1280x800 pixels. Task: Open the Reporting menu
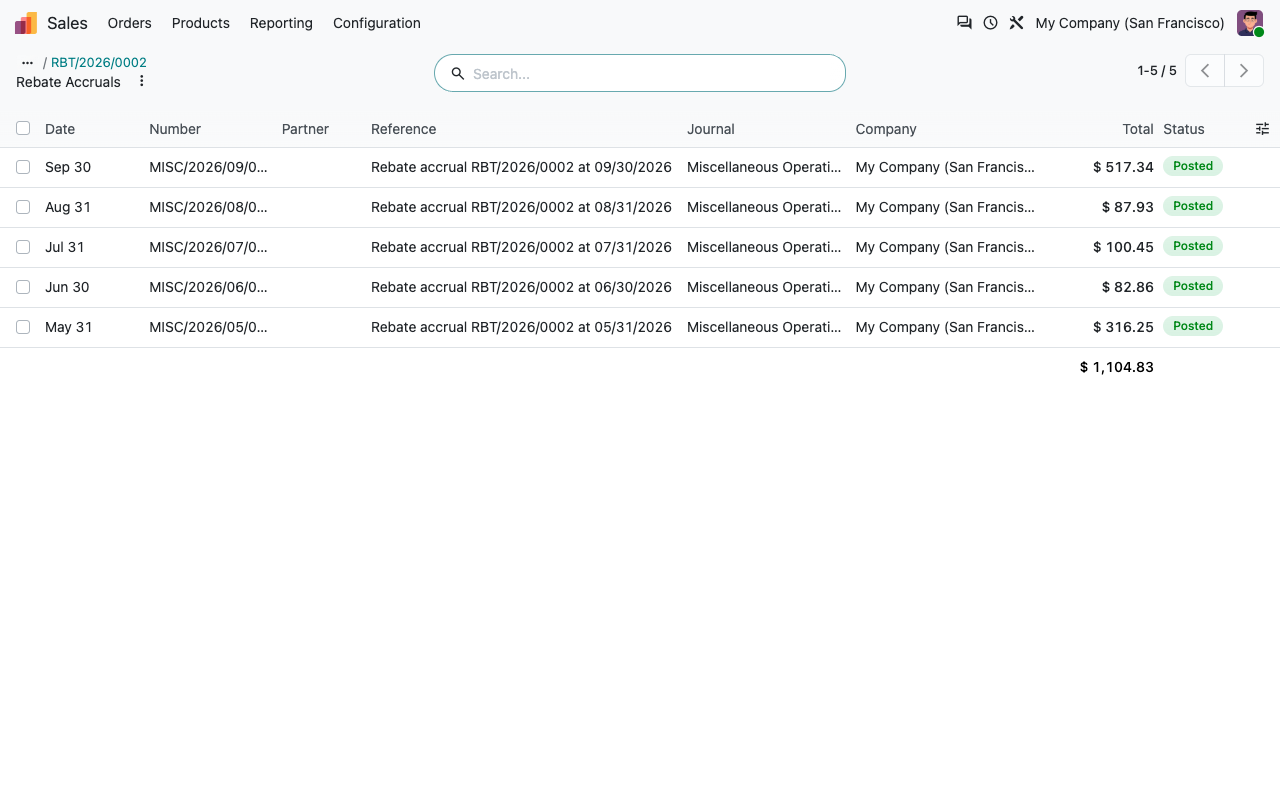pos(281,23)
